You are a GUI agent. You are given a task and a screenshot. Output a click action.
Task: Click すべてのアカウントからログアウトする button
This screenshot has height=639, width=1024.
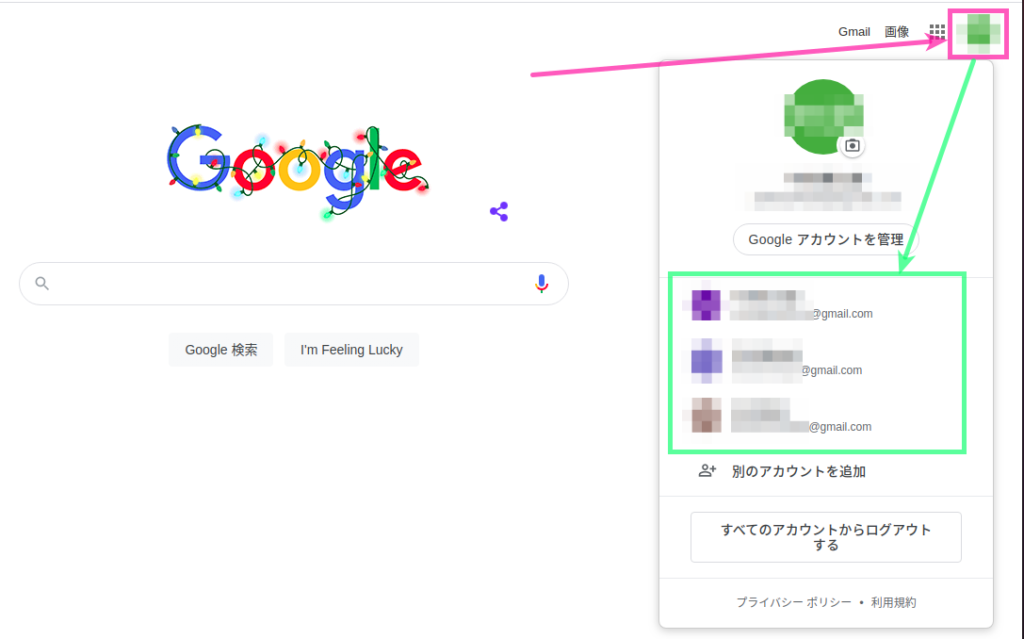[825, 537]
